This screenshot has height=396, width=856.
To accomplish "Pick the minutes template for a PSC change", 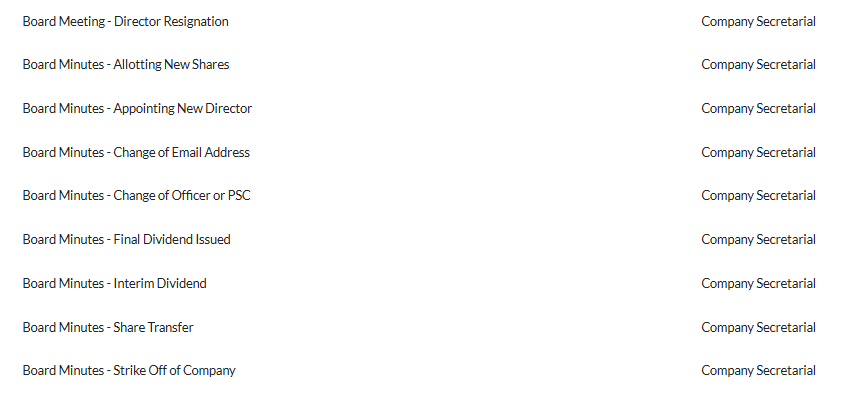I will point(136,196).
